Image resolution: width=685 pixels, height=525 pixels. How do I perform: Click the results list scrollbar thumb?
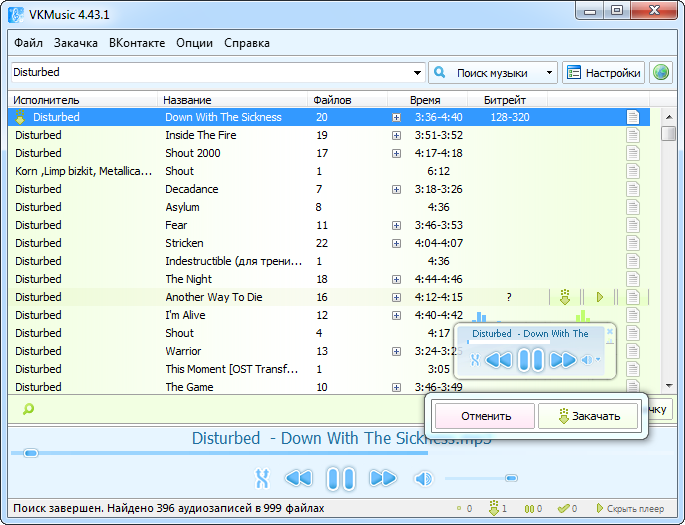point(668,133)
